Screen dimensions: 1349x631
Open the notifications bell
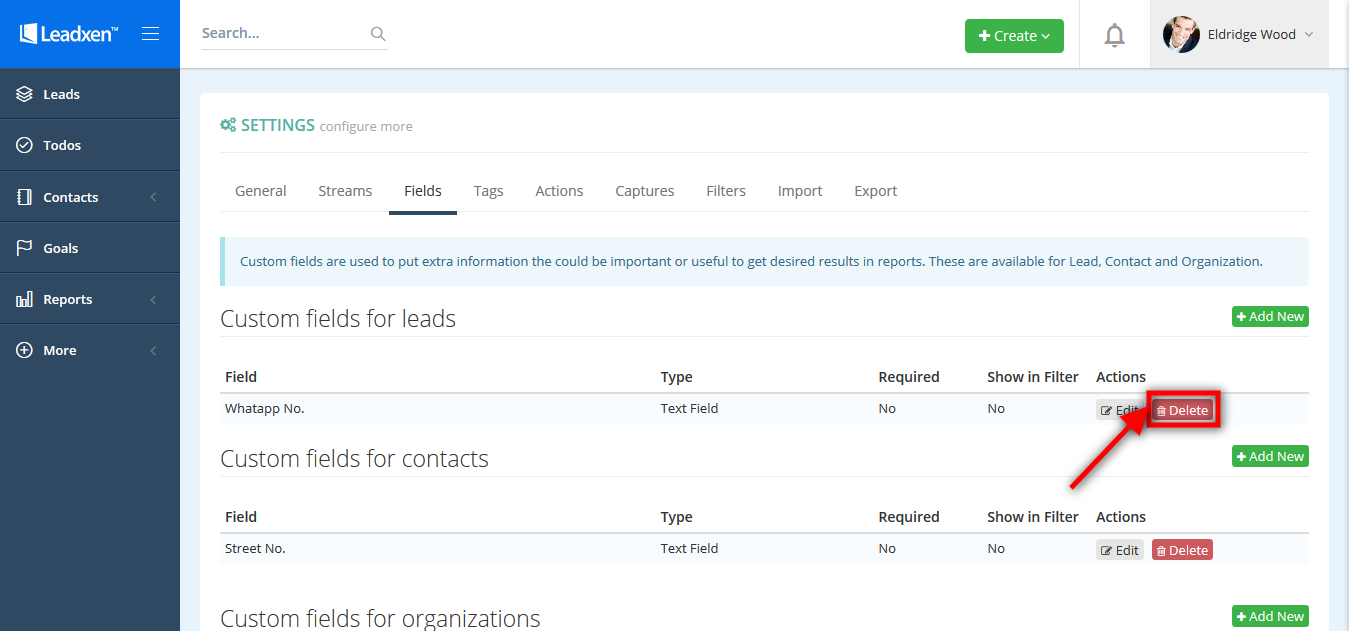(1114, 35)
